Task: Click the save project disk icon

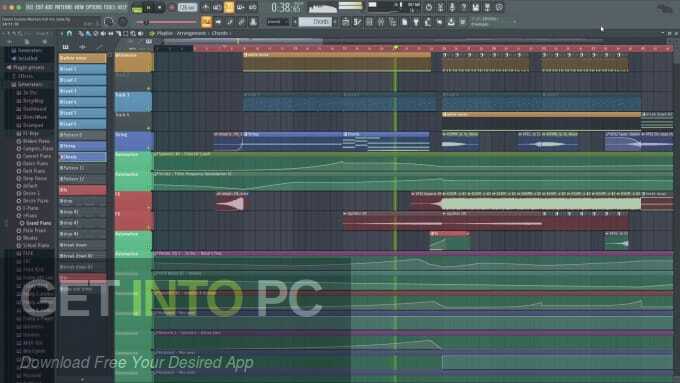Action: click(x=476, y=7)
